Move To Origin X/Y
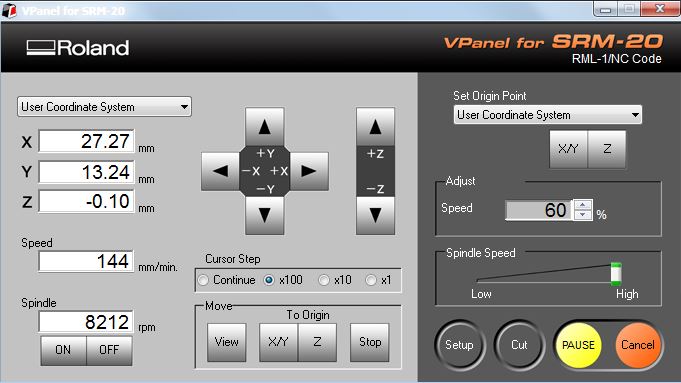Screen dimensions: 681x383 tap(278, 342)
